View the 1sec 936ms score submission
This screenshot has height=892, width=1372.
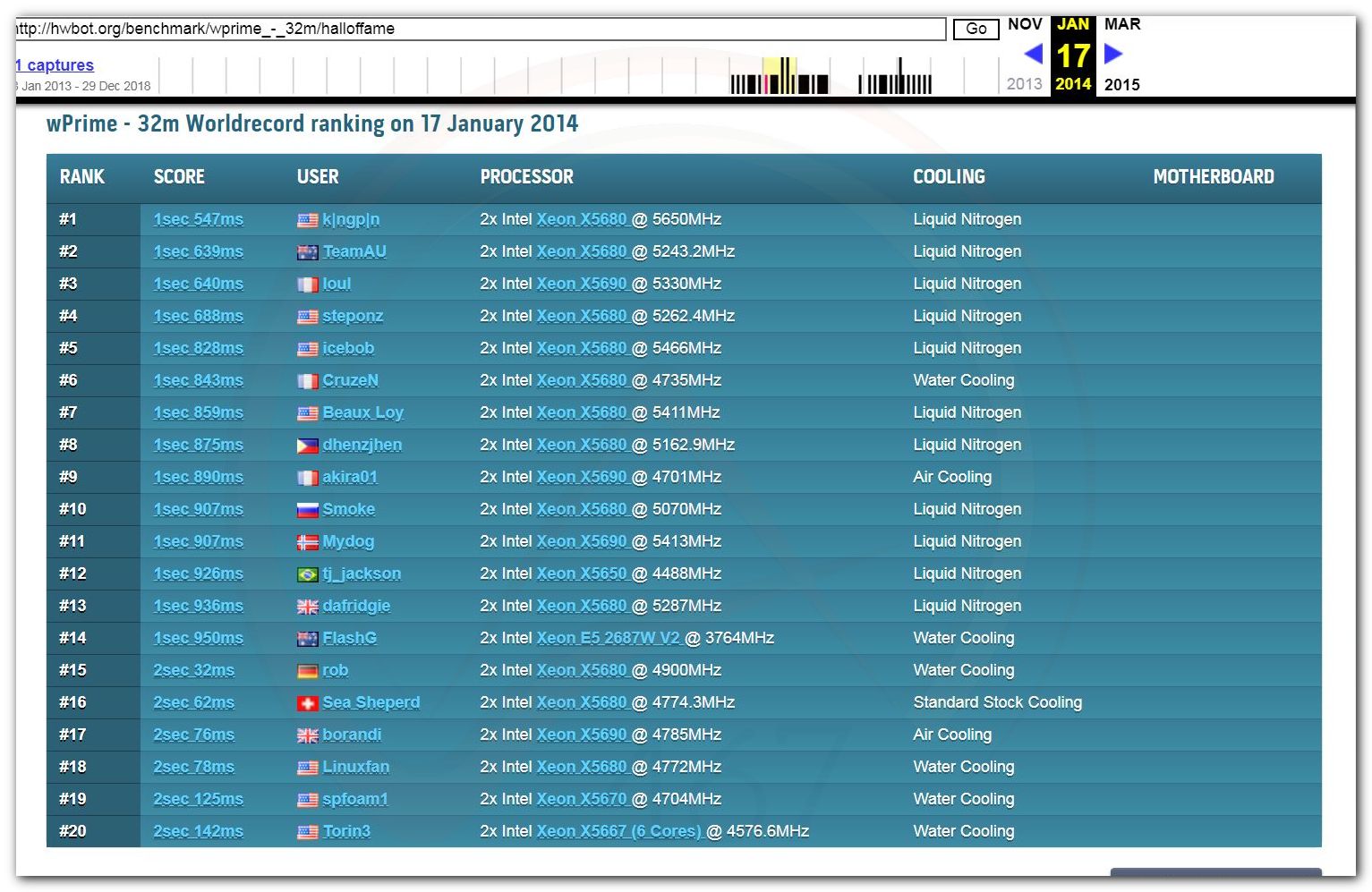click(x=198, y=606)
